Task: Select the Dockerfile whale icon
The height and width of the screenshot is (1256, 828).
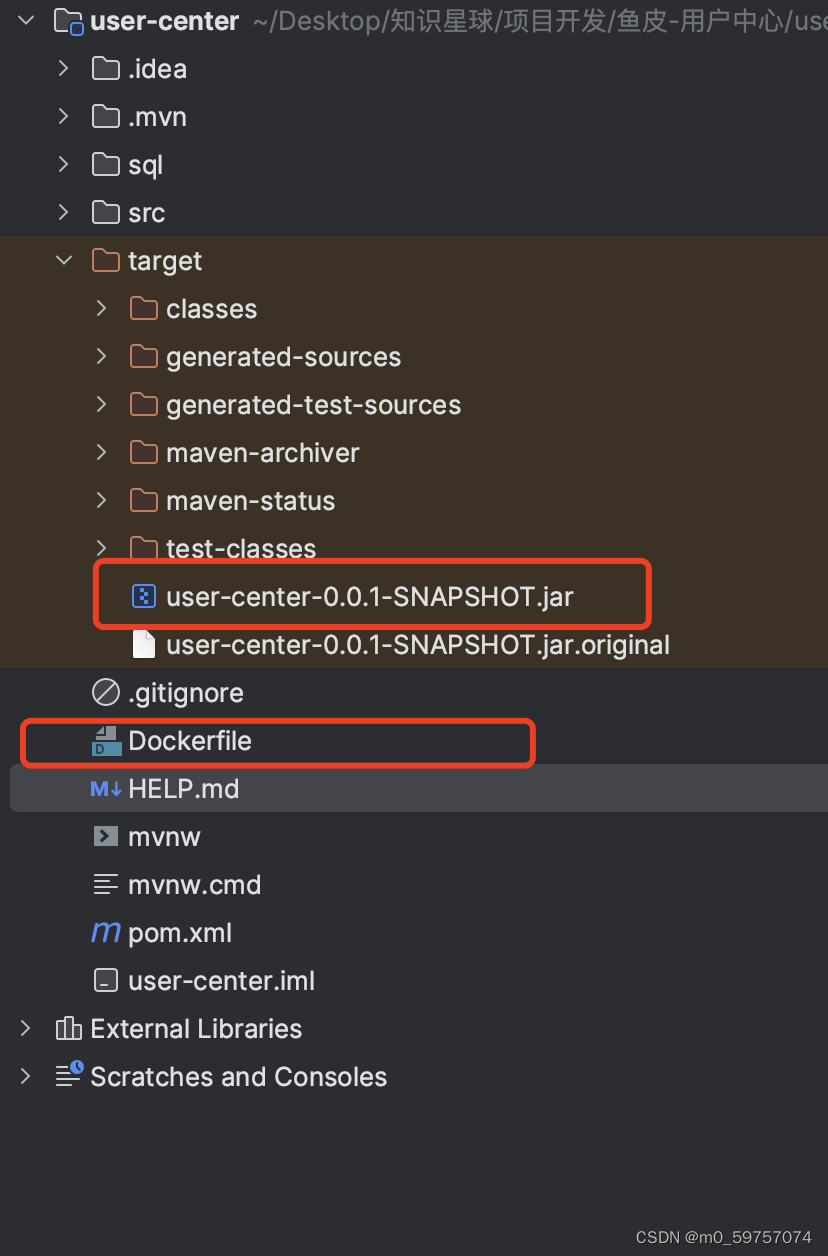Action: pyautogui.click(x=107, y=743)
